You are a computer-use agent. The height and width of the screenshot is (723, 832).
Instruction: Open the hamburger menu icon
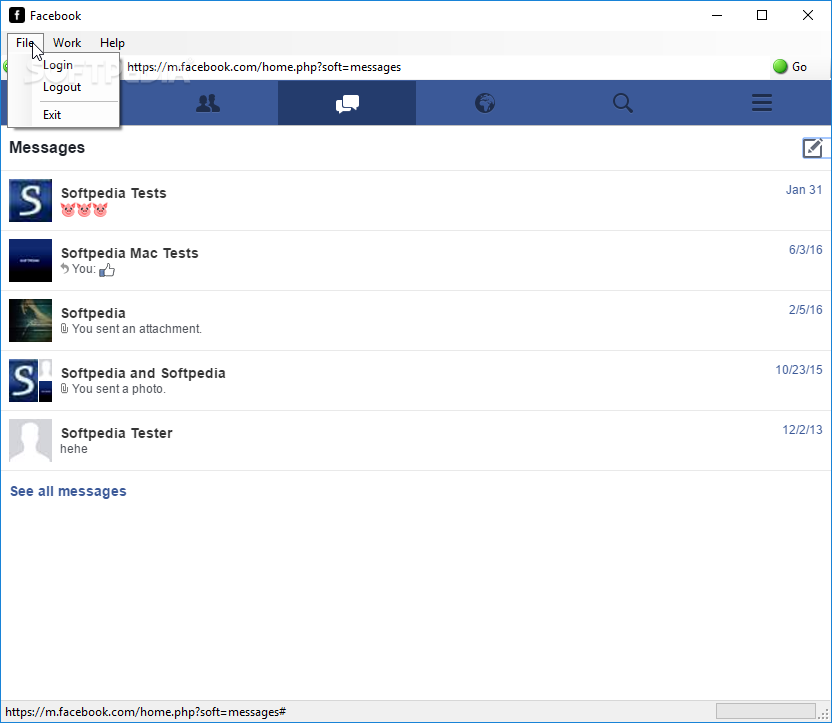(762, 103)
